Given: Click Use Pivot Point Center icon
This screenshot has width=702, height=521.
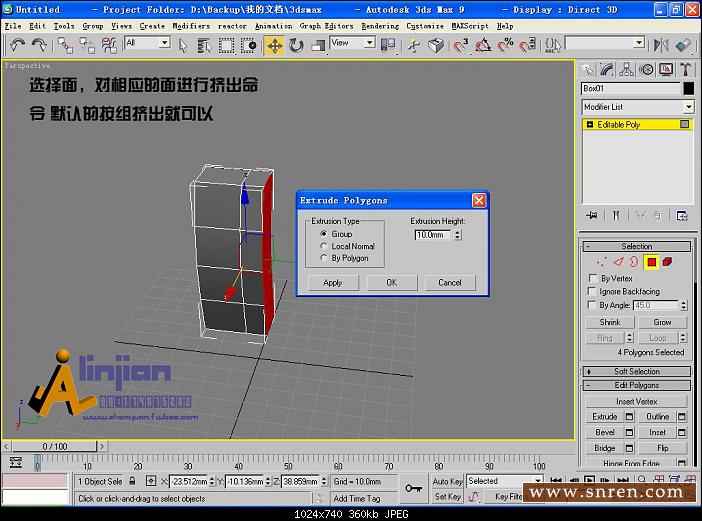Looking at the screenshot, I should (x=388, y=45).
